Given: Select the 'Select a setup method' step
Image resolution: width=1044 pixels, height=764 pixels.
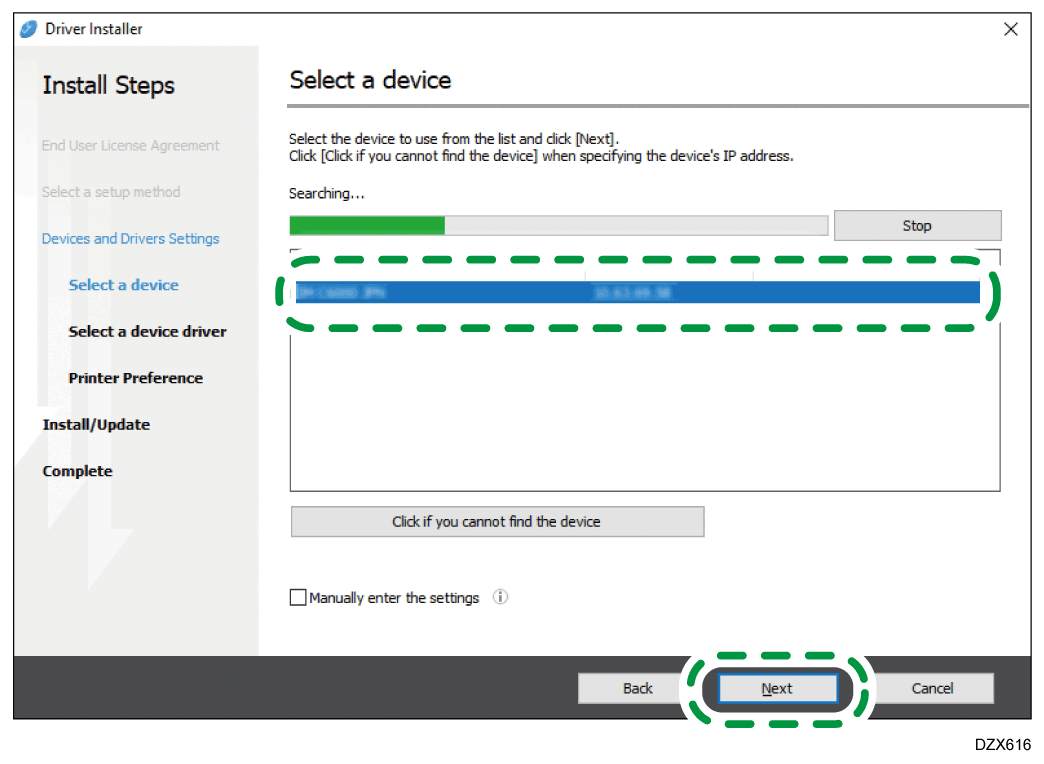Looking at the screenshot, I should click(111, 192).
